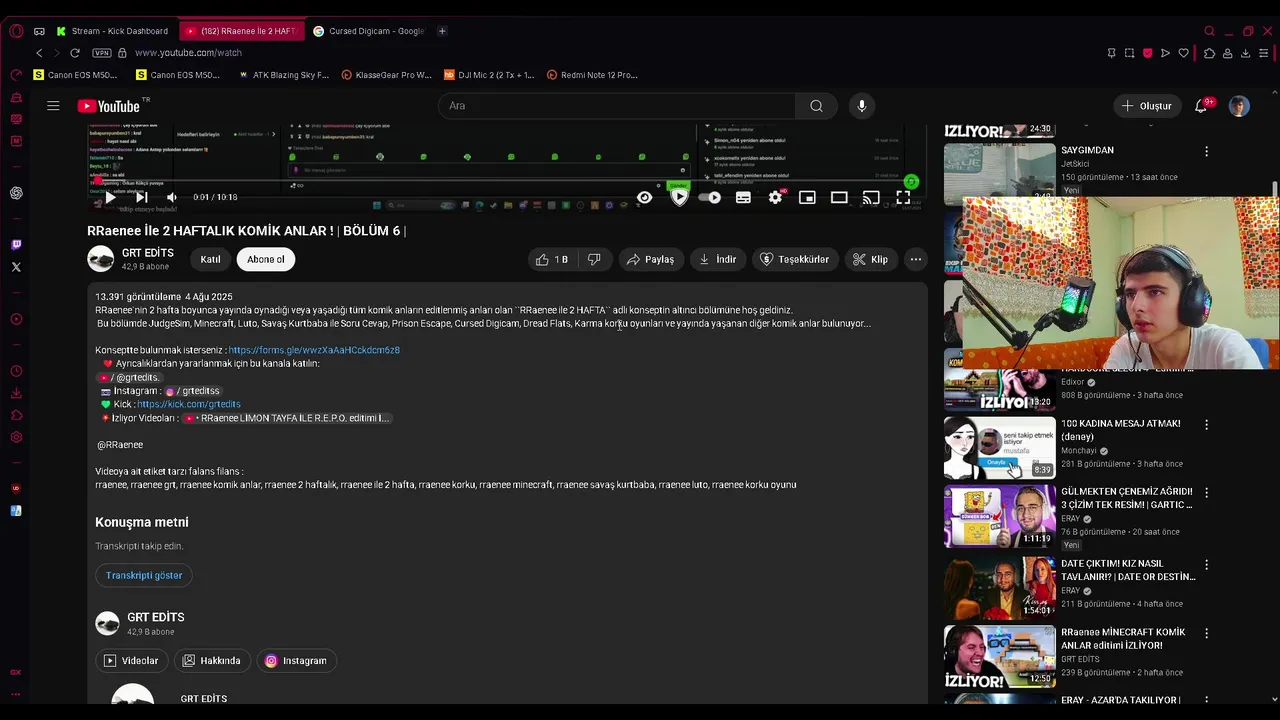Open YouTube notifications bell
1280x720 pixels.
click(1202, 106)
